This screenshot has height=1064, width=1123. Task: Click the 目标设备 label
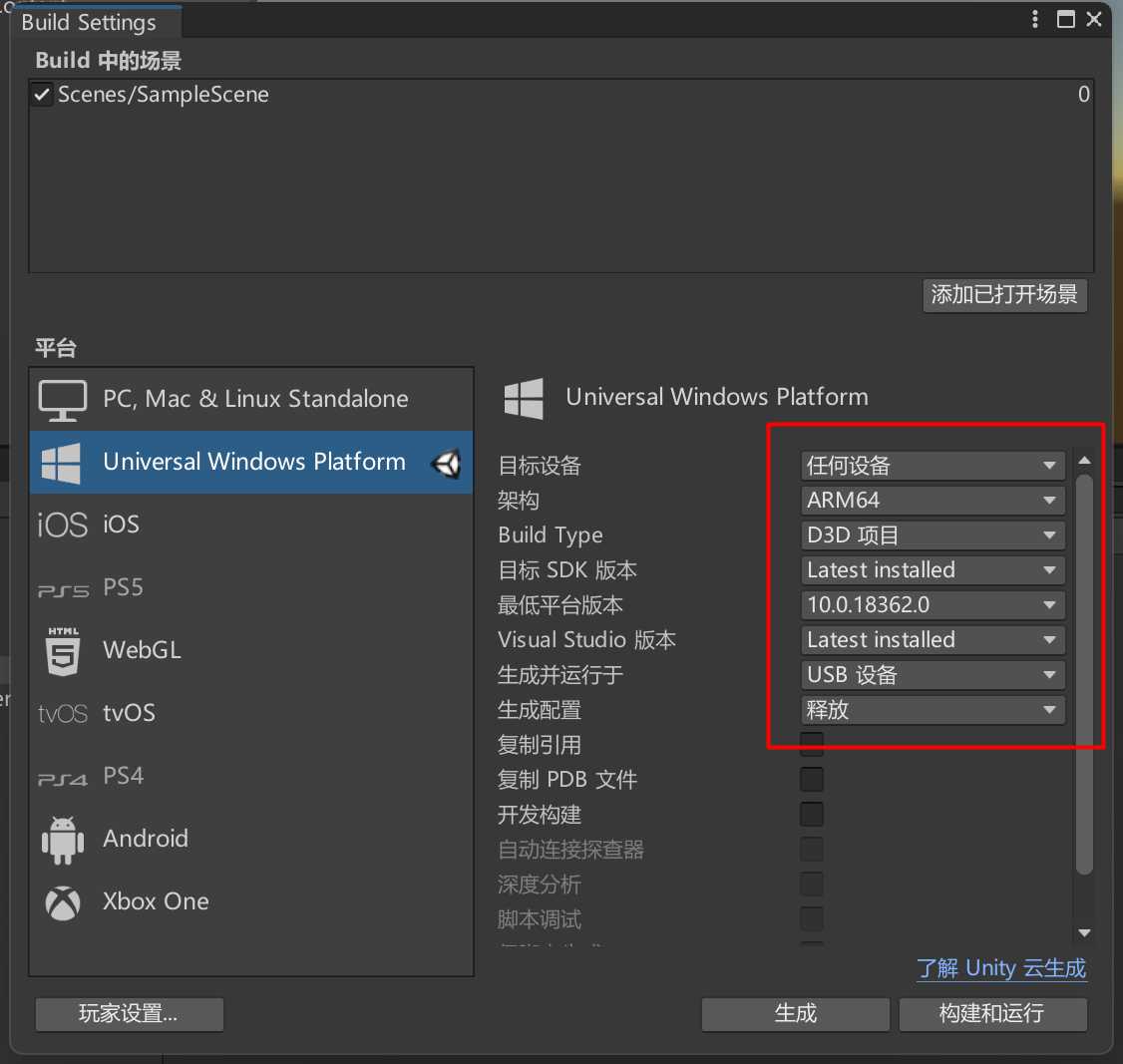click(x=540, y=466)
